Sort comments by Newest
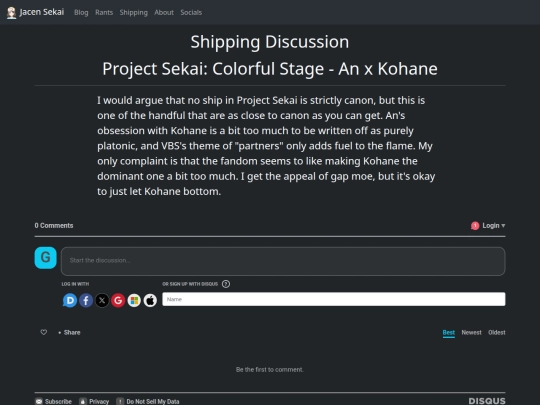Image resolution: width=540 pixels, height=405 pixels. click(471, 332)
